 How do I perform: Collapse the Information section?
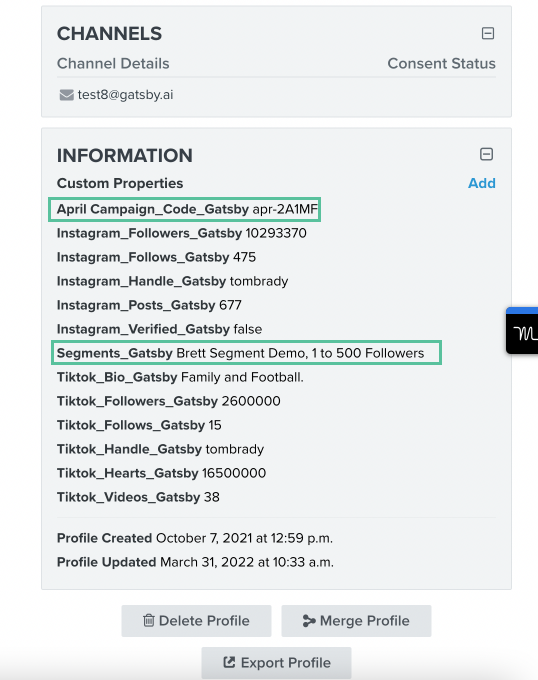pos(486,154)
